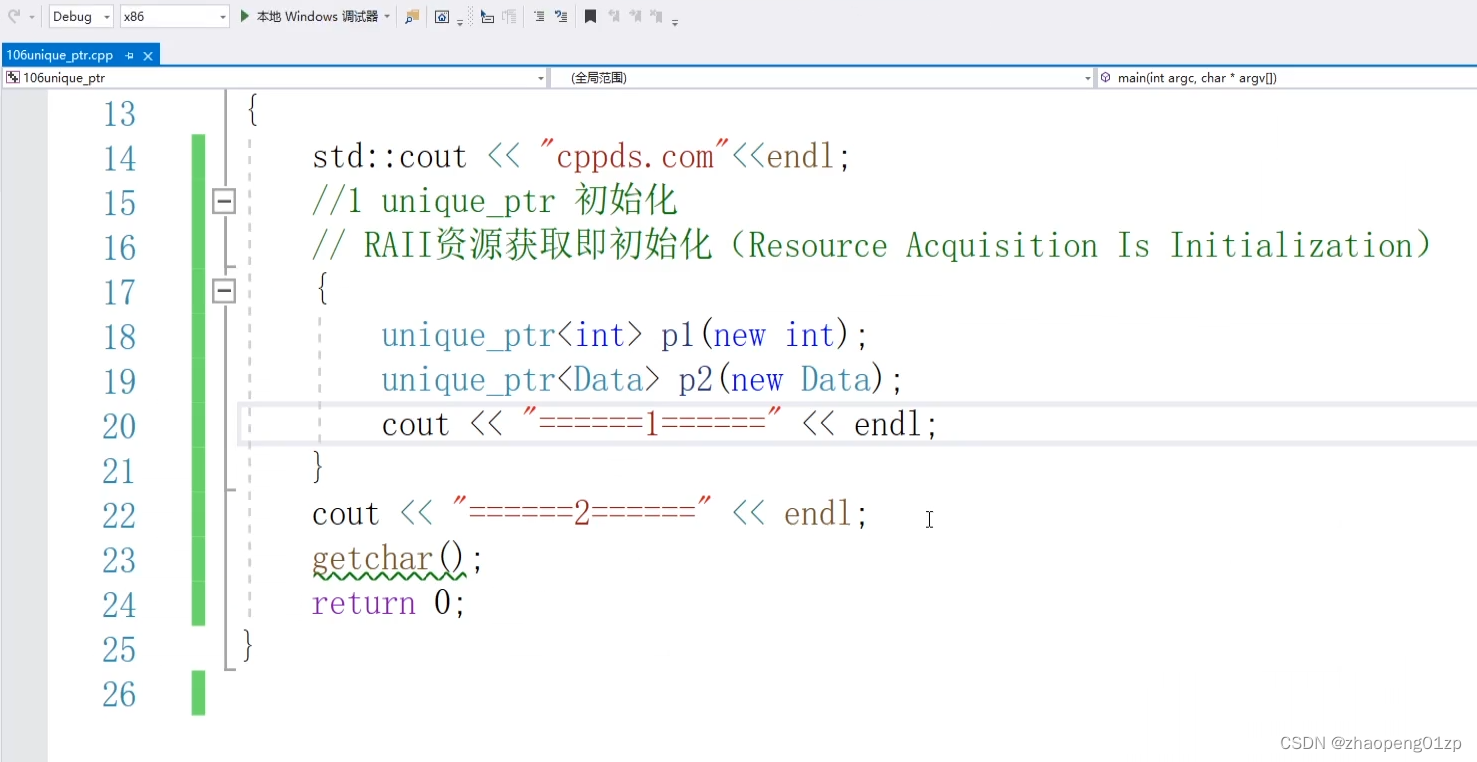
Task: Open the 全局范围 scope dropdown
Action: (x=822, y=77)
